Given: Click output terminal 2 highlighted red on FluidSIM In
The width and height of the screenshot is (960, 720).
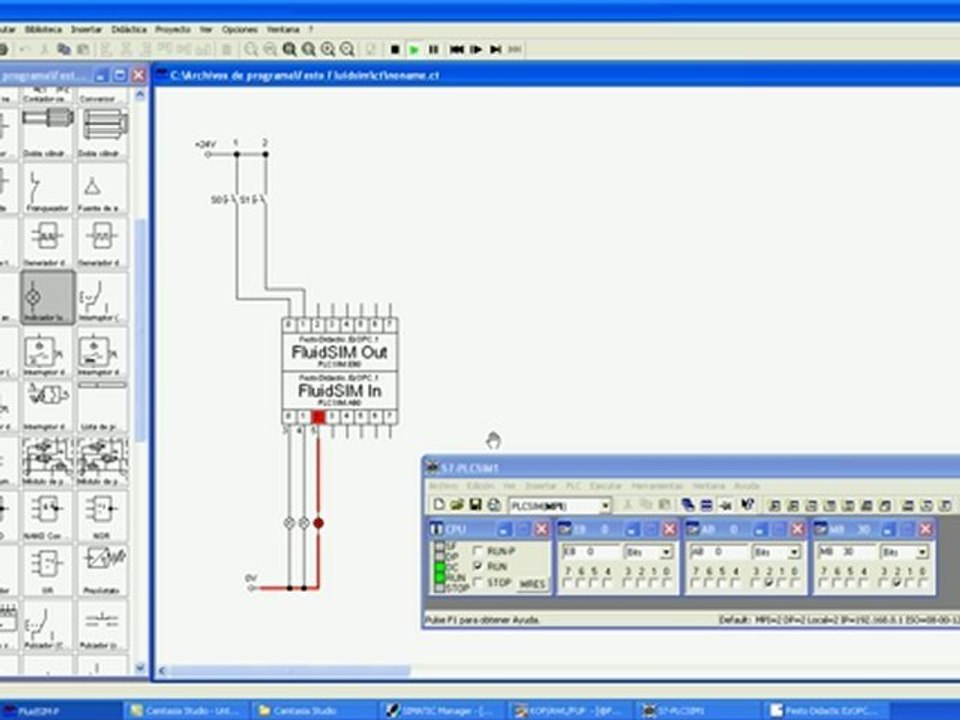Looking at the screenshot, I should (x=318, y=418).
